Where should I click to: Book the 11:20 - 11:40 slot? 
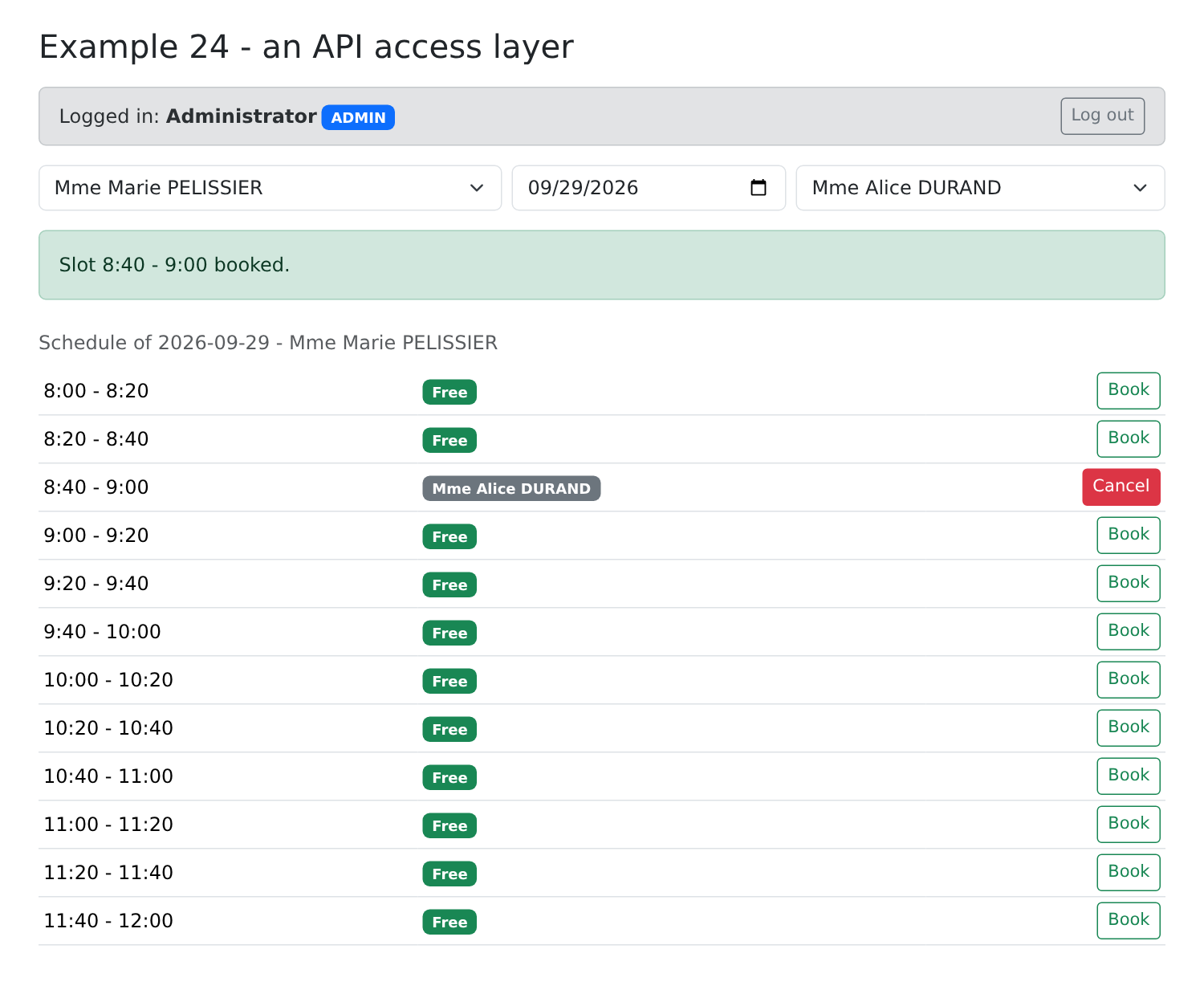pos(1129,872)
